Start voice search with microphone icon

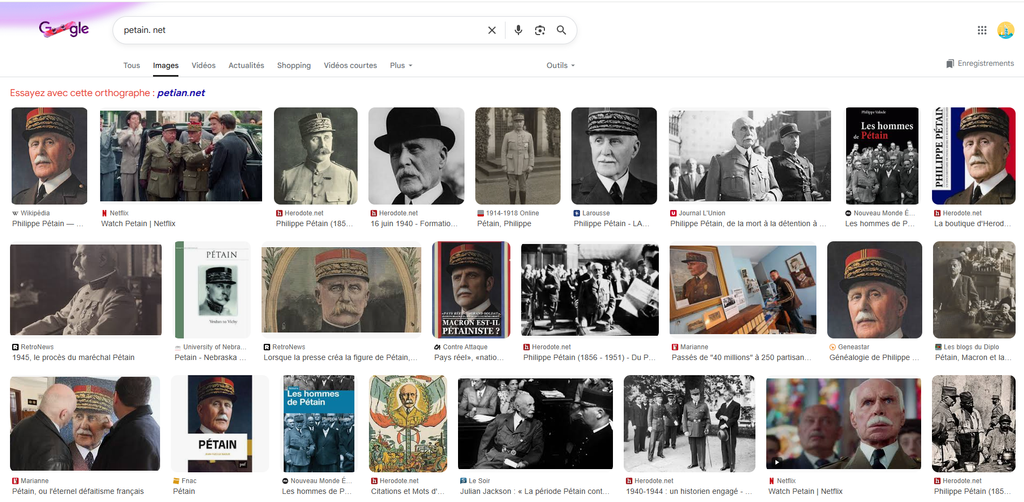click(x=518, y=30)
